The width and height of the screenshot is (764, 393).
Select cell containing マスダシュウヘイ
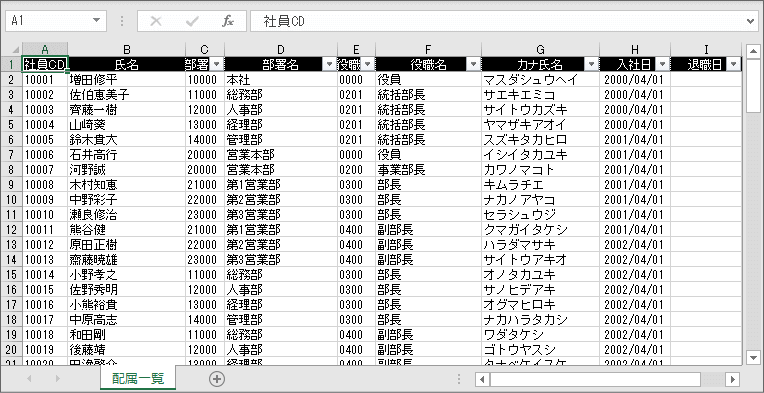coord(540,80)
